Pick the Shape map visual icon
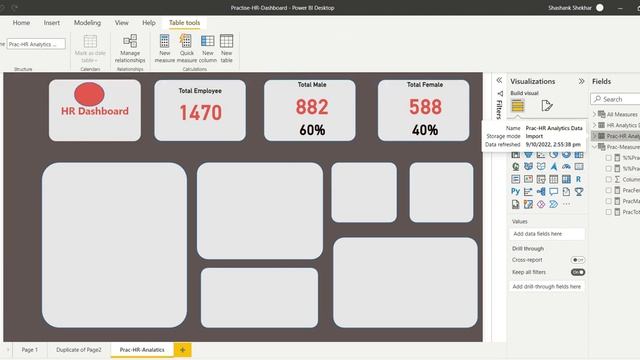This screenshot has width=640, height=360. click(x=541, y=167)
